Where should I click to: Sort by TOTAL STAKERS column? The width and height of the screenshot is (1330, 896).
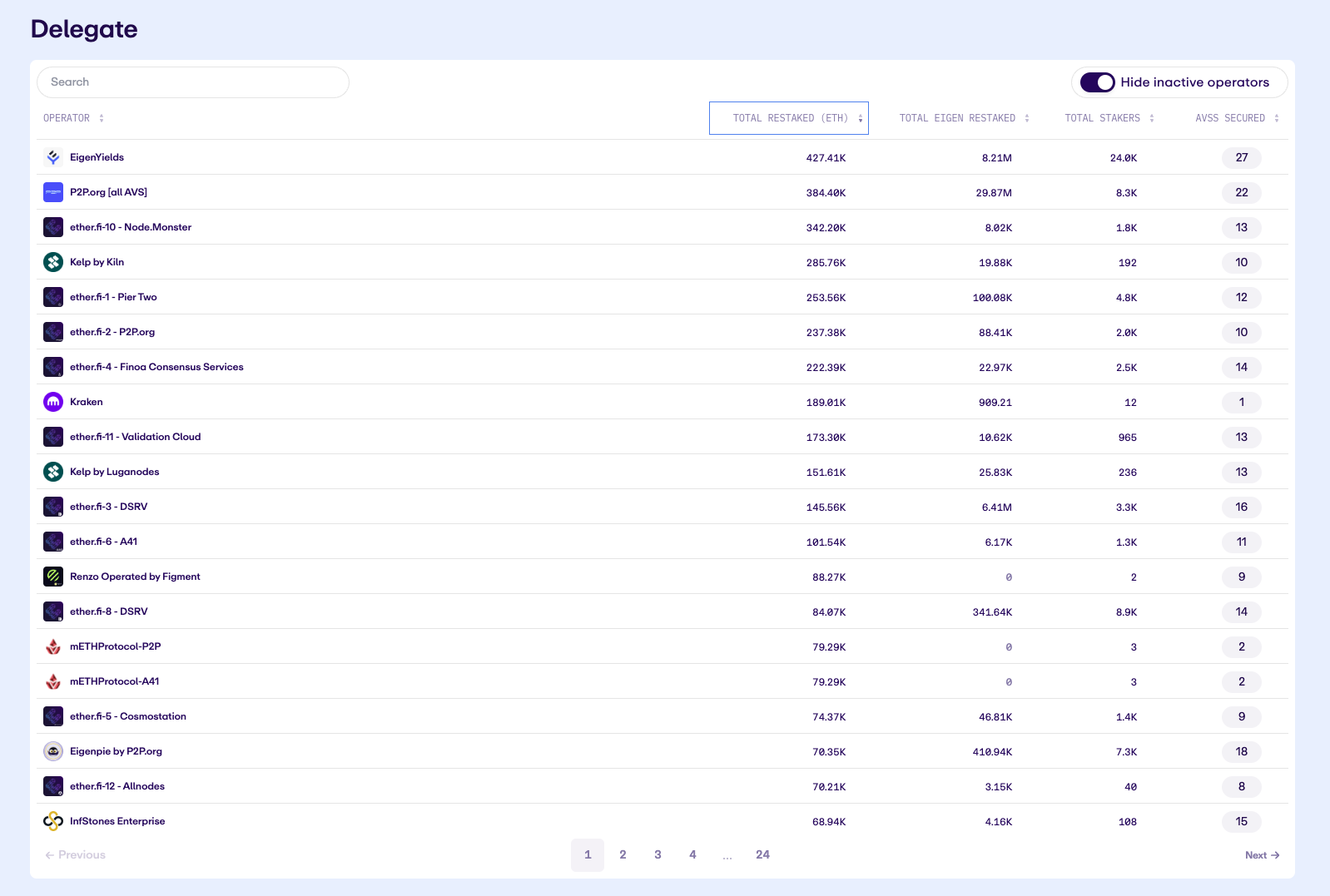point(1109,118)
